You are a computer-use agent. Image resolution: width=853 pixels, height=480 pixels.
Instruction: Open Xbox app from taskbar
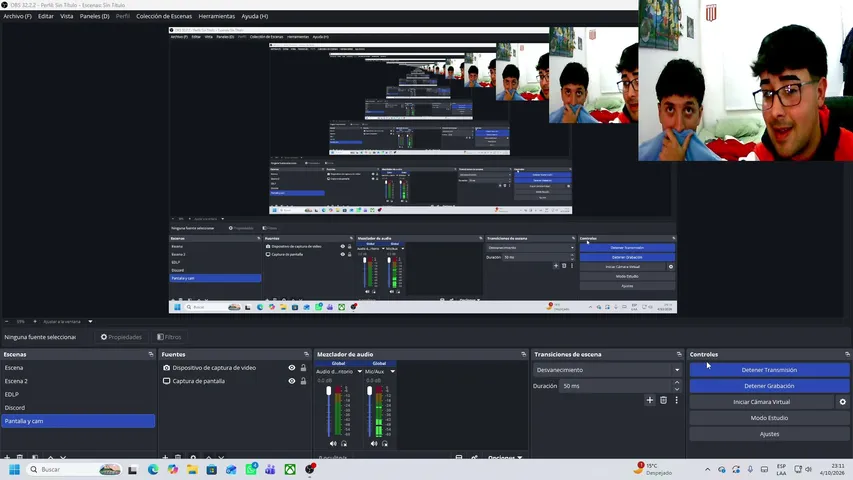(x=290, y=469)
